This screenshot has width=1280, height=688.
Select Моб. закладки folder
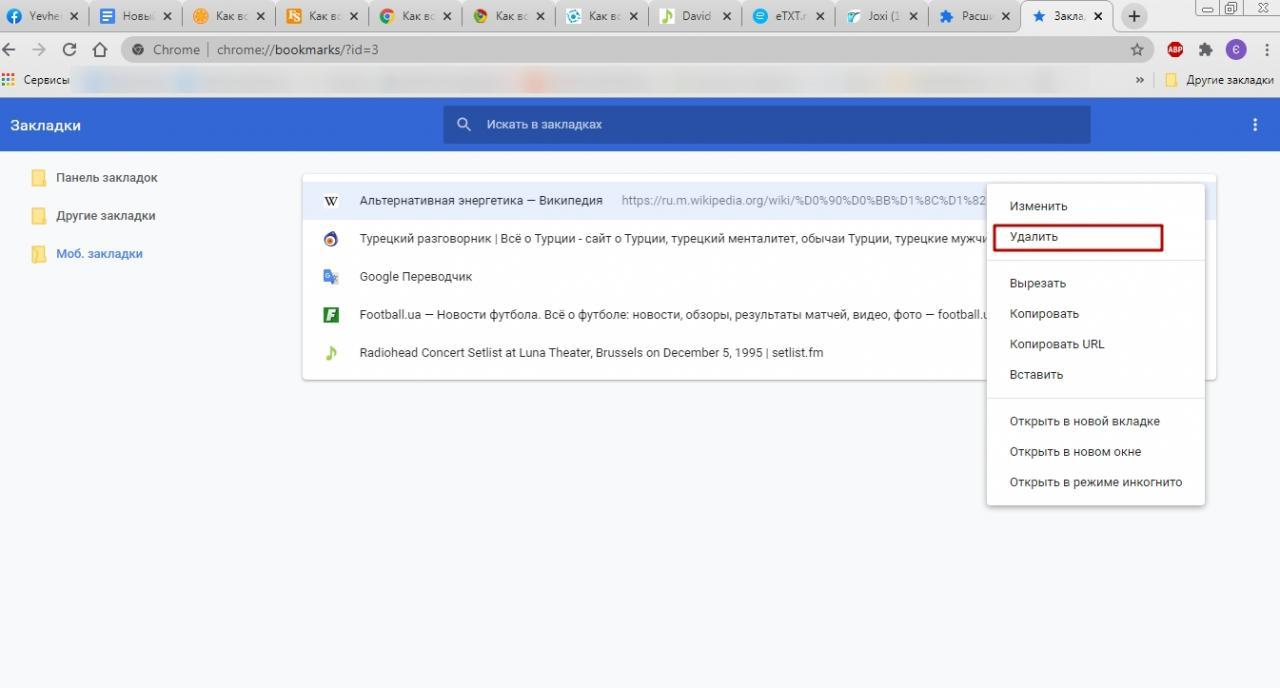coord(87,254)
